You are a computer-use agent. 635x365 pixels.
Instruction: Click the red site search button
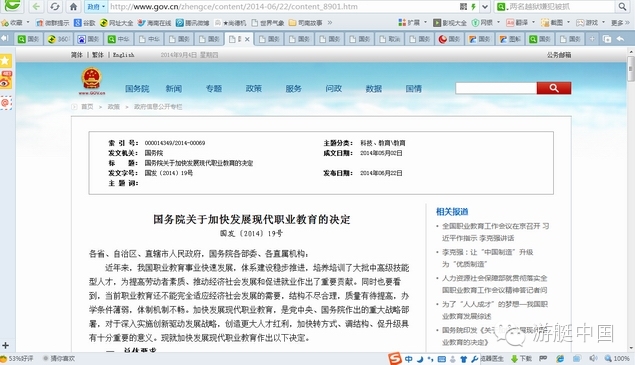[554, 88]
